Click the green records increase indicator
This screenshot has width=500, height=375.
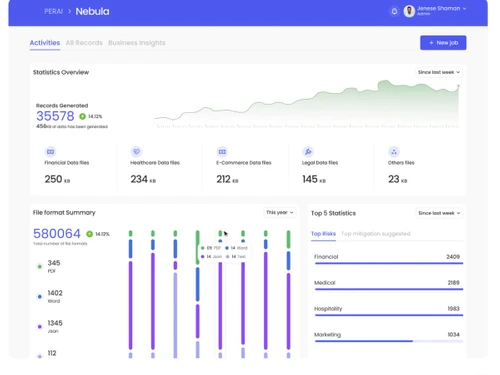(82, 116)
